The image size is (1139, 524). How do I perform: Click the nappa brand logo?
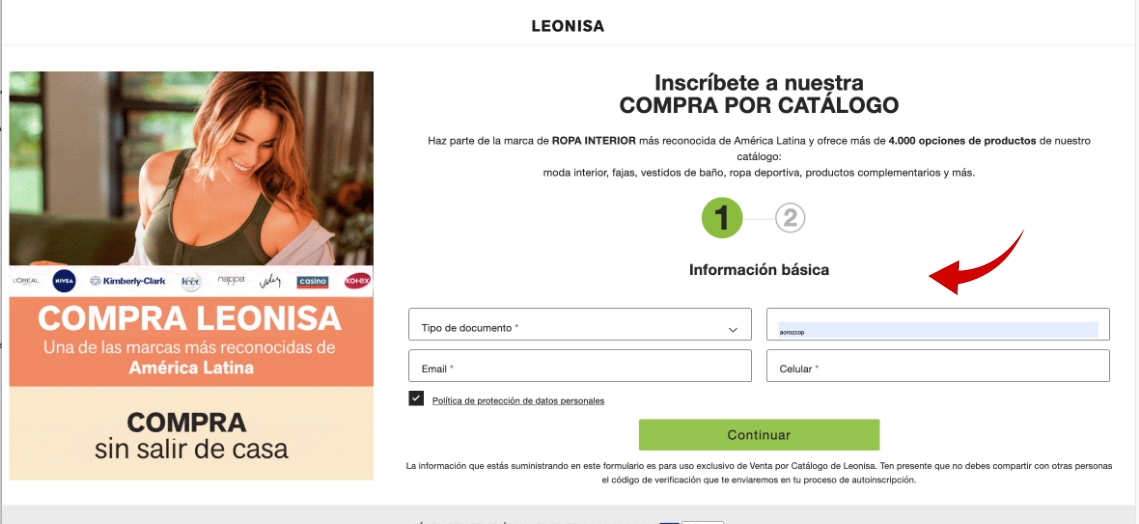(x=231, y=280)
